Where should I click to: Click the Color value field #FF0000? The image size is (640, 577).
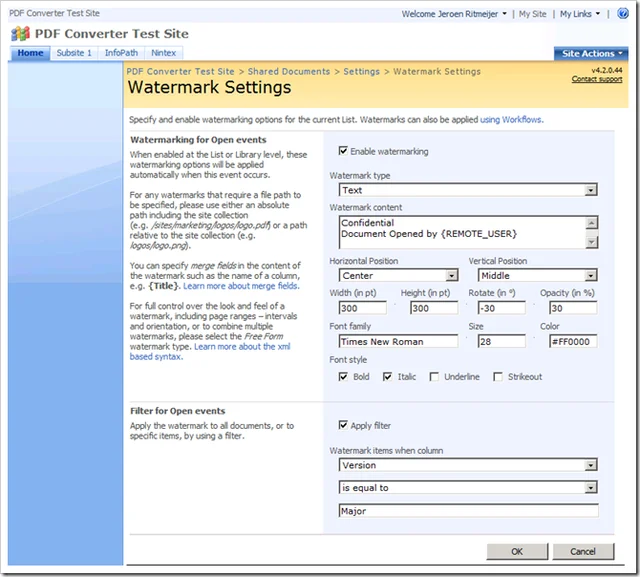pos(570,341)
